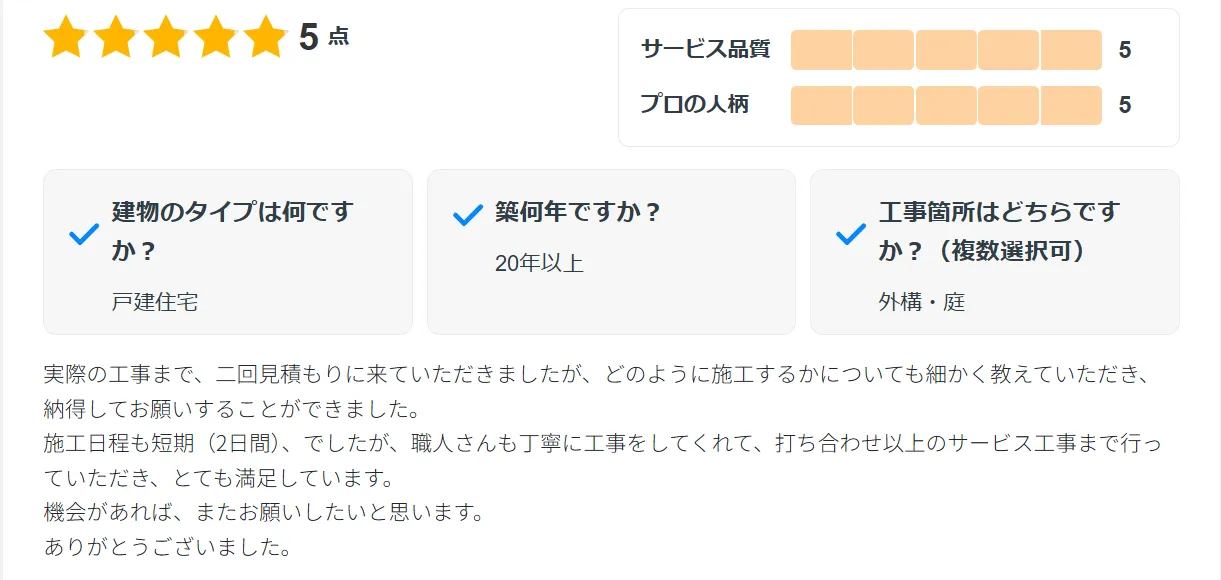
Task: Click the fourth yellow rating star
Action: click(x=215, y=38)
